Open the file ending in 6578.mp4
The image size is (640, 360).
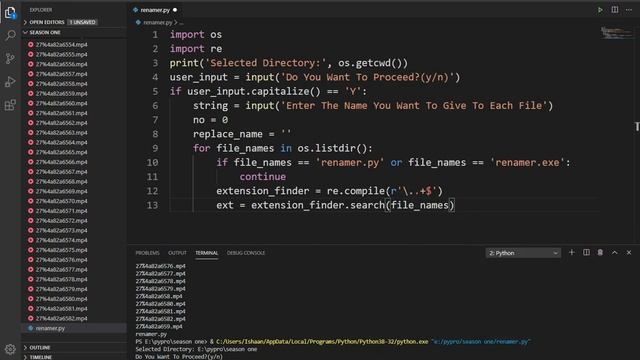click(x=62, y=279)
